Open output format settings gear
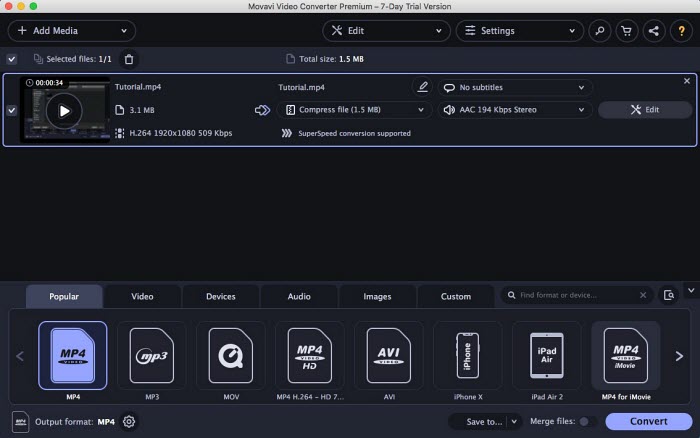Screen dimensions: 700x438 [x=129, y=421]
